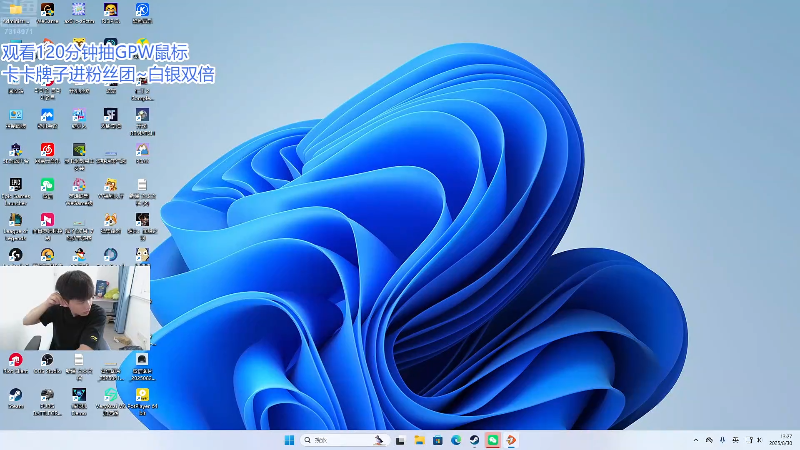The width and height of the screenshot is (800, 450).
Task: Open the image file thumbnail above PotPlayer
Action: 142,360
